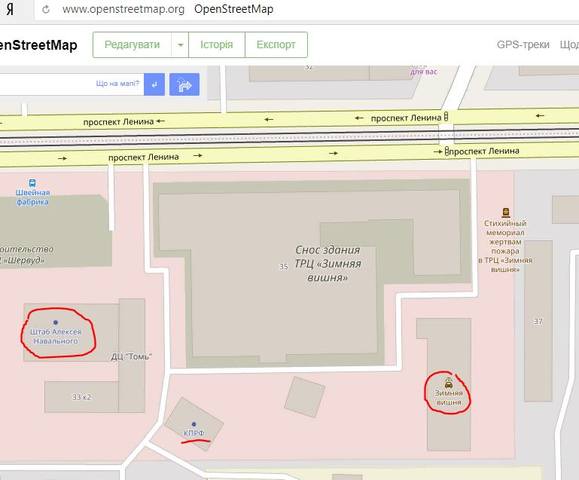This screenshot has width=579, height=480.
Task: Click the dot marker above КПРФ
Action: coord(194,424)
